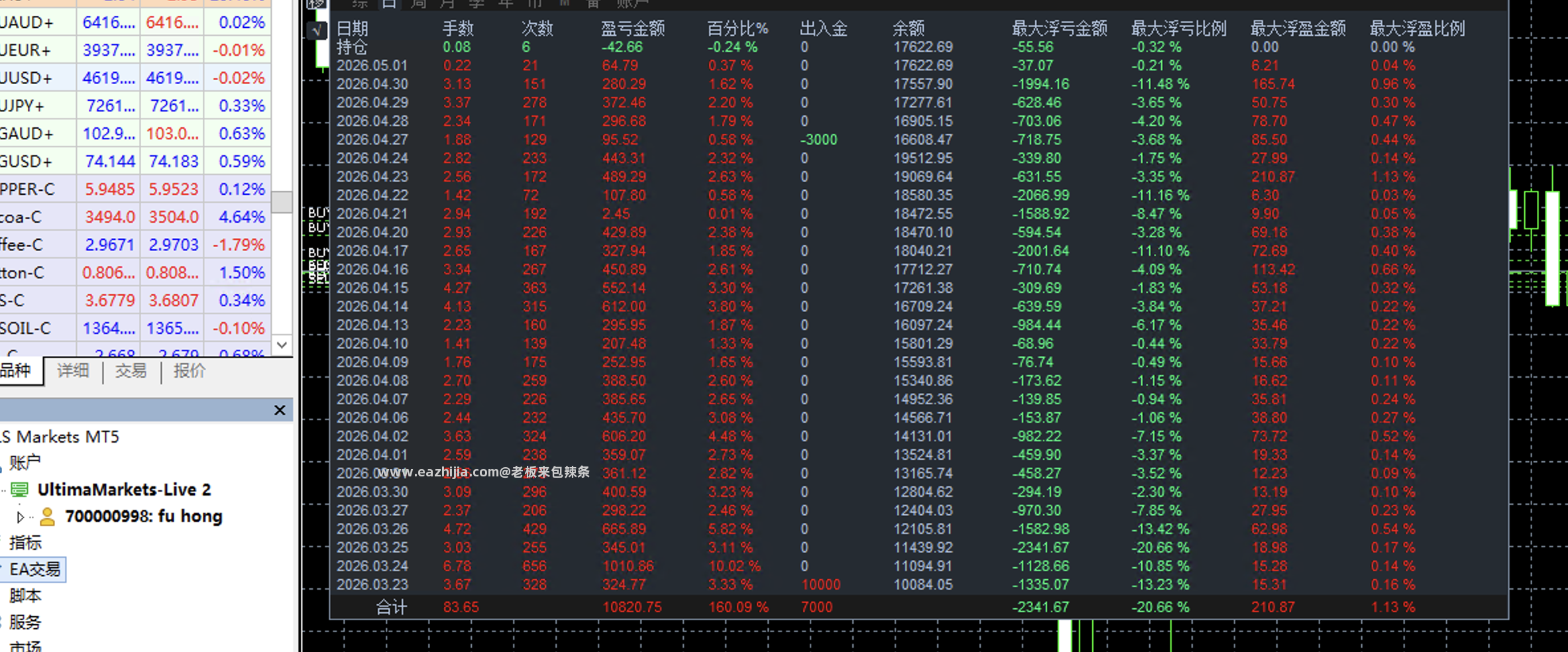Click the 持仓 row label
Screen dimensions: 1568x652
352,47
